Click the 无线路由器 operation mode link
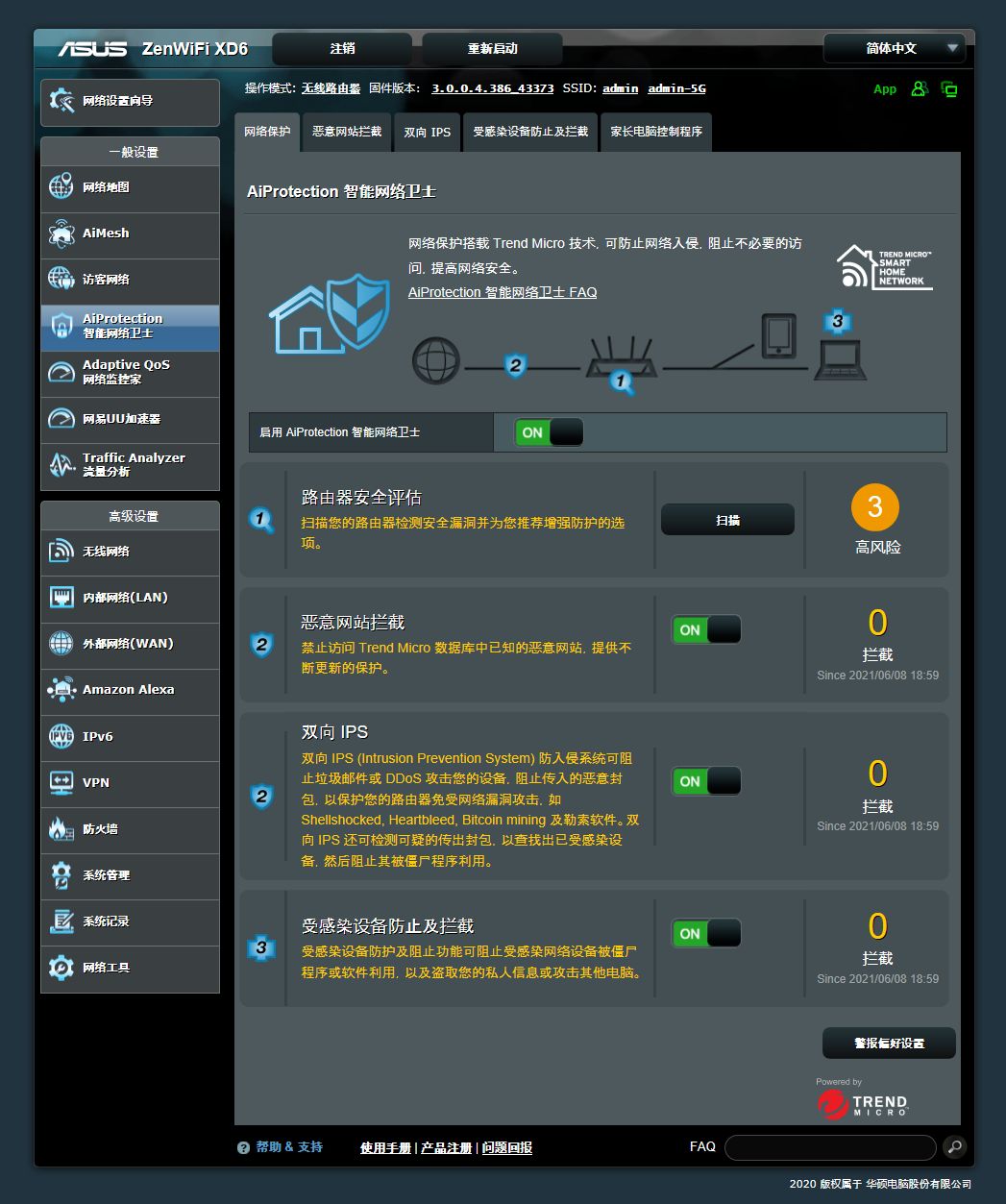Screen dimensions: 1006x1204 point(331,88)
